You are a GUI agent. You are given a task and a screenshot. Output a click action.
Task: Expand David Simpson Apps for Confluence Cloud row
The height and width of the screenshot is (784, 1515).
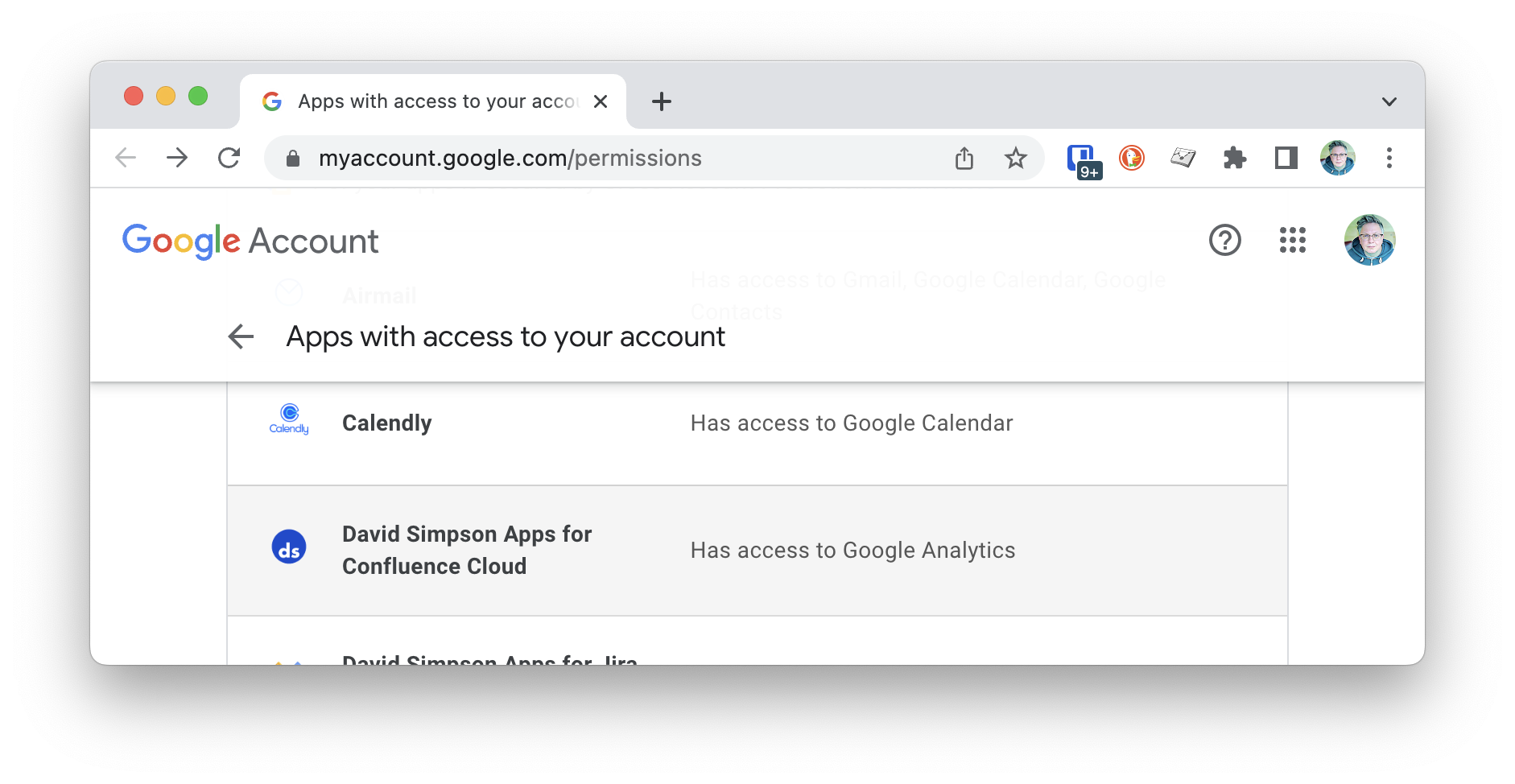[757, 551]
